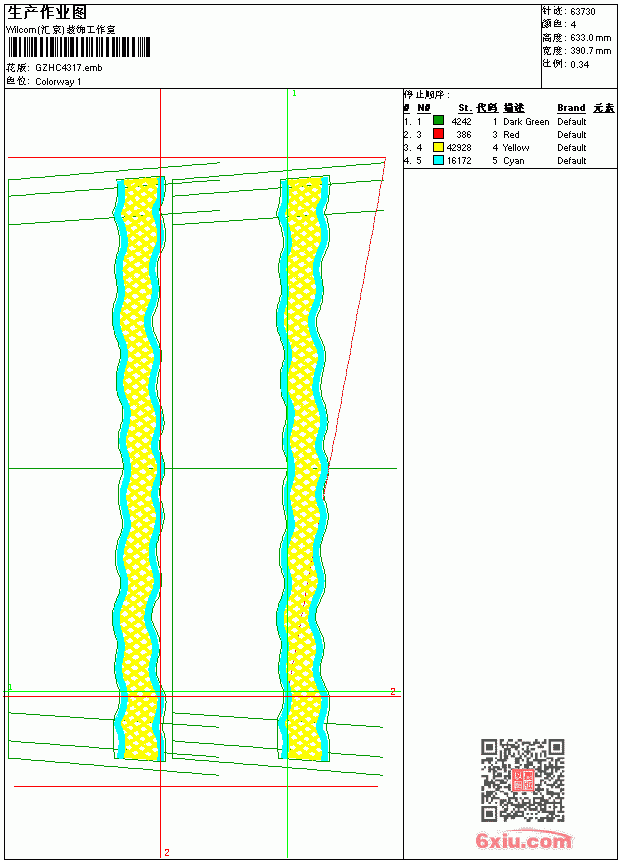Click the Red color swatch

(438, 134)
